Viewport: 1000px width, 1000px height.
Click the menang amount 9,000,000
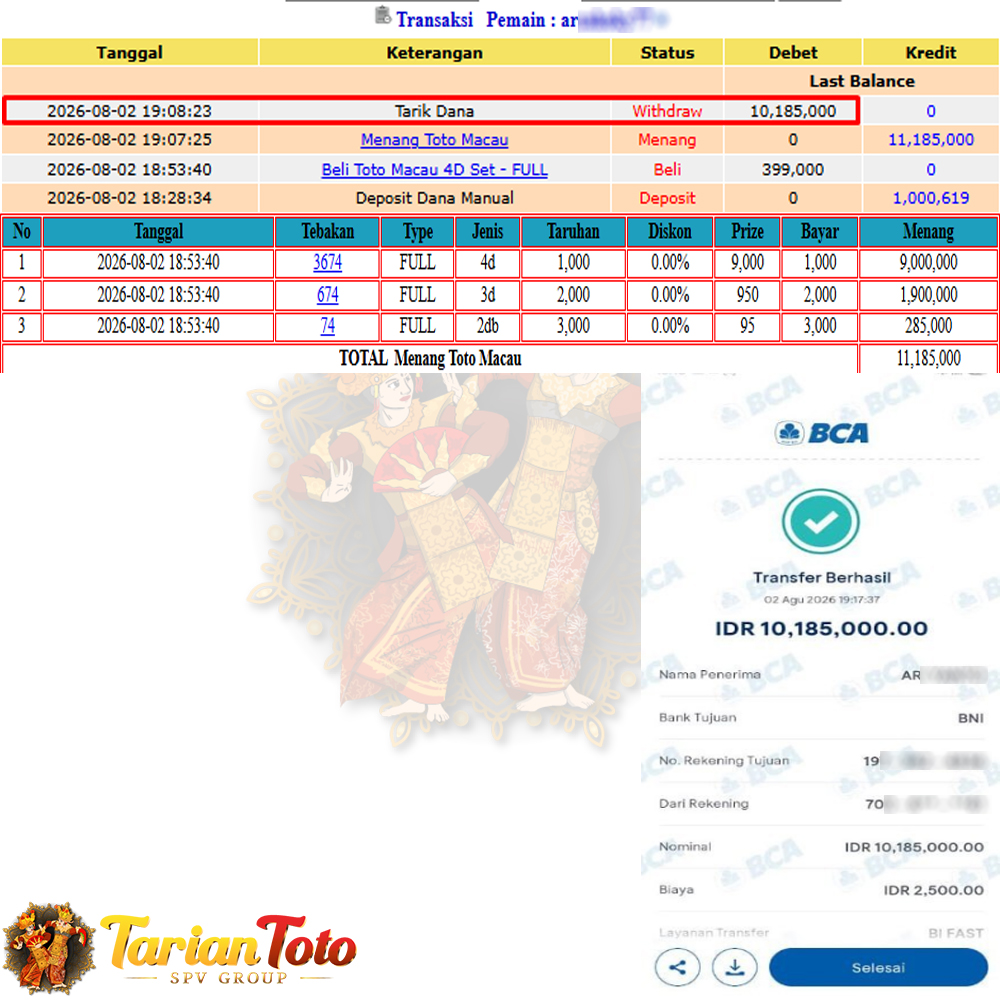click(x=928, y=262)
